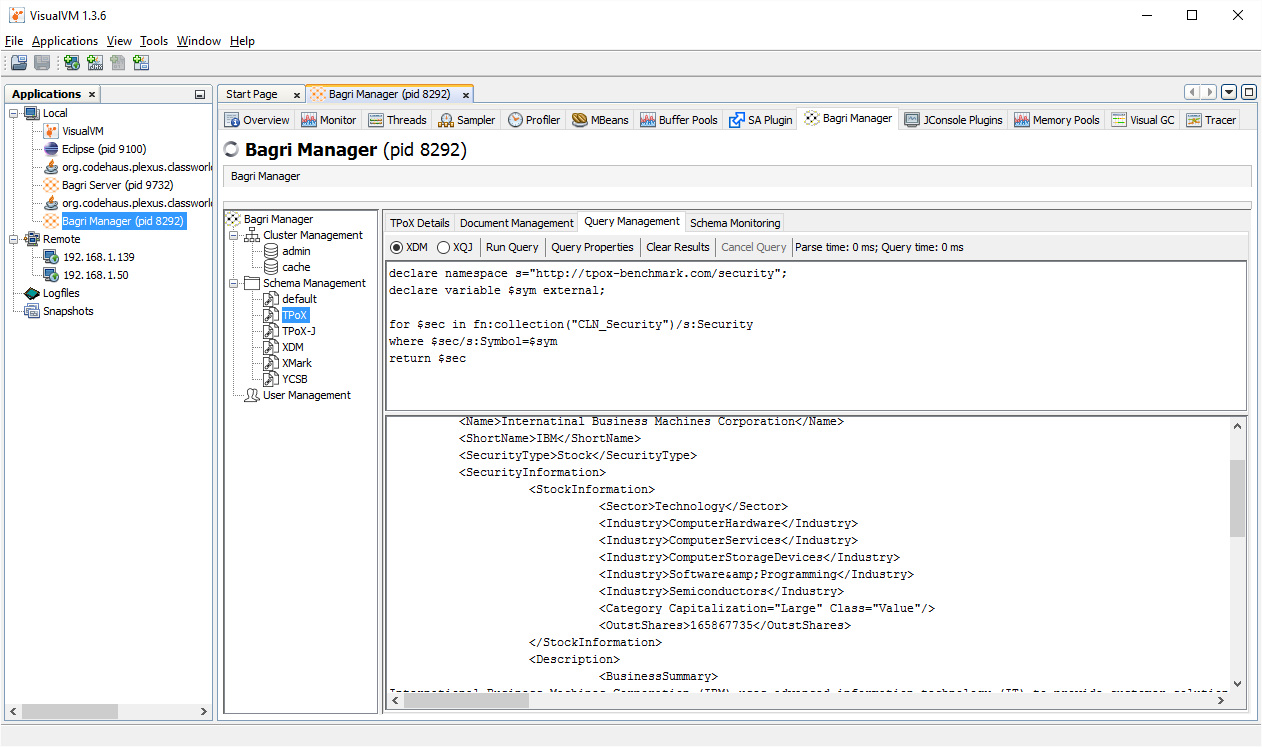The width and height of the screenshot is (1262, 747).
Task: Open the SA Plugin tab
Action: [761, 120]
